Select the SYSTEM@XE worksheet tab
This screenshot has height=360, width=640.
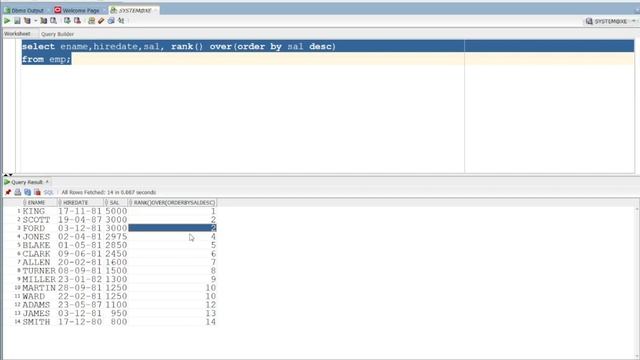pyautogui.click(x=132, y=10)
